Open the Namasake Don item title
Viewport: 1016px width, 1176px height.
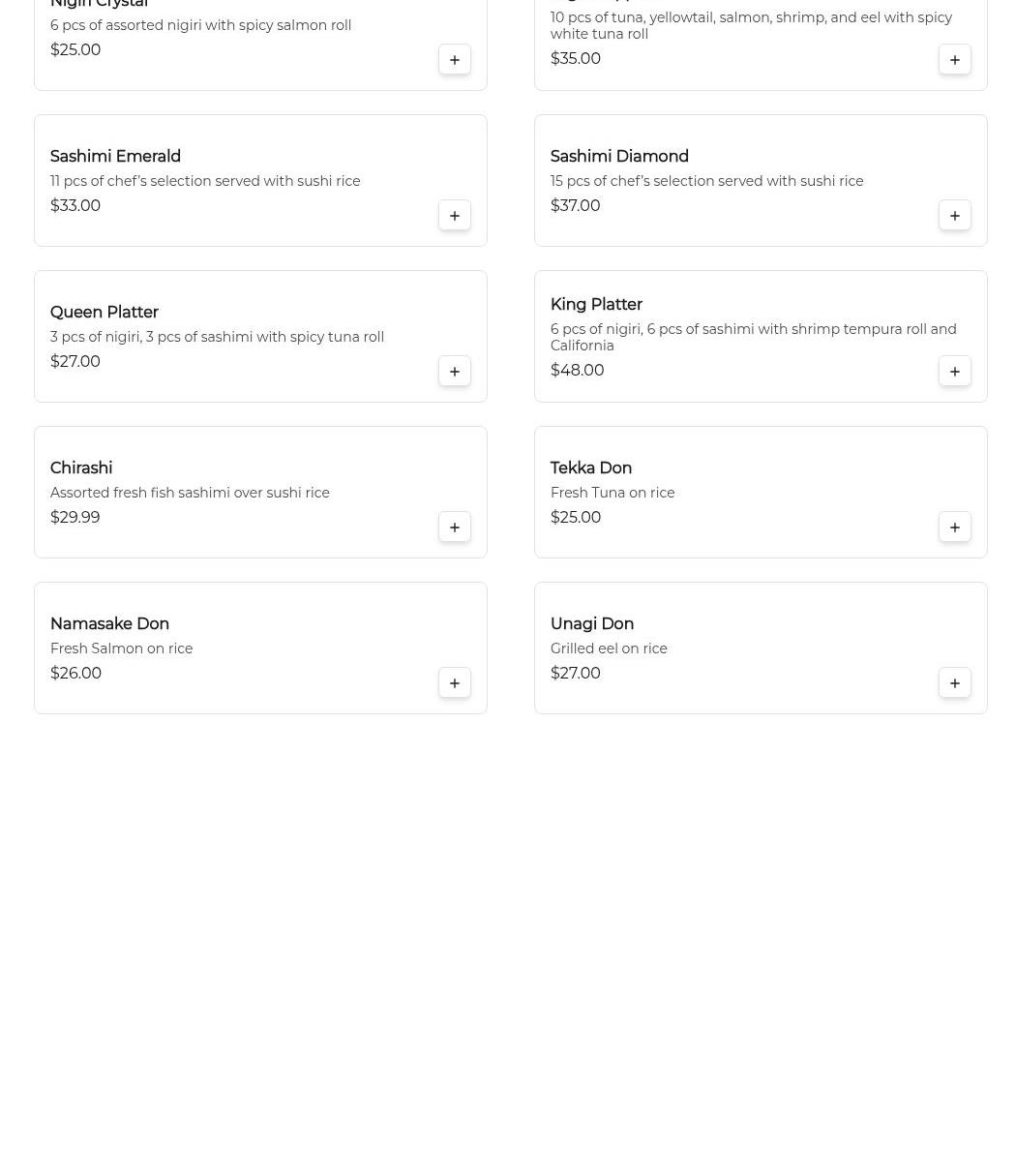[109, 624]
